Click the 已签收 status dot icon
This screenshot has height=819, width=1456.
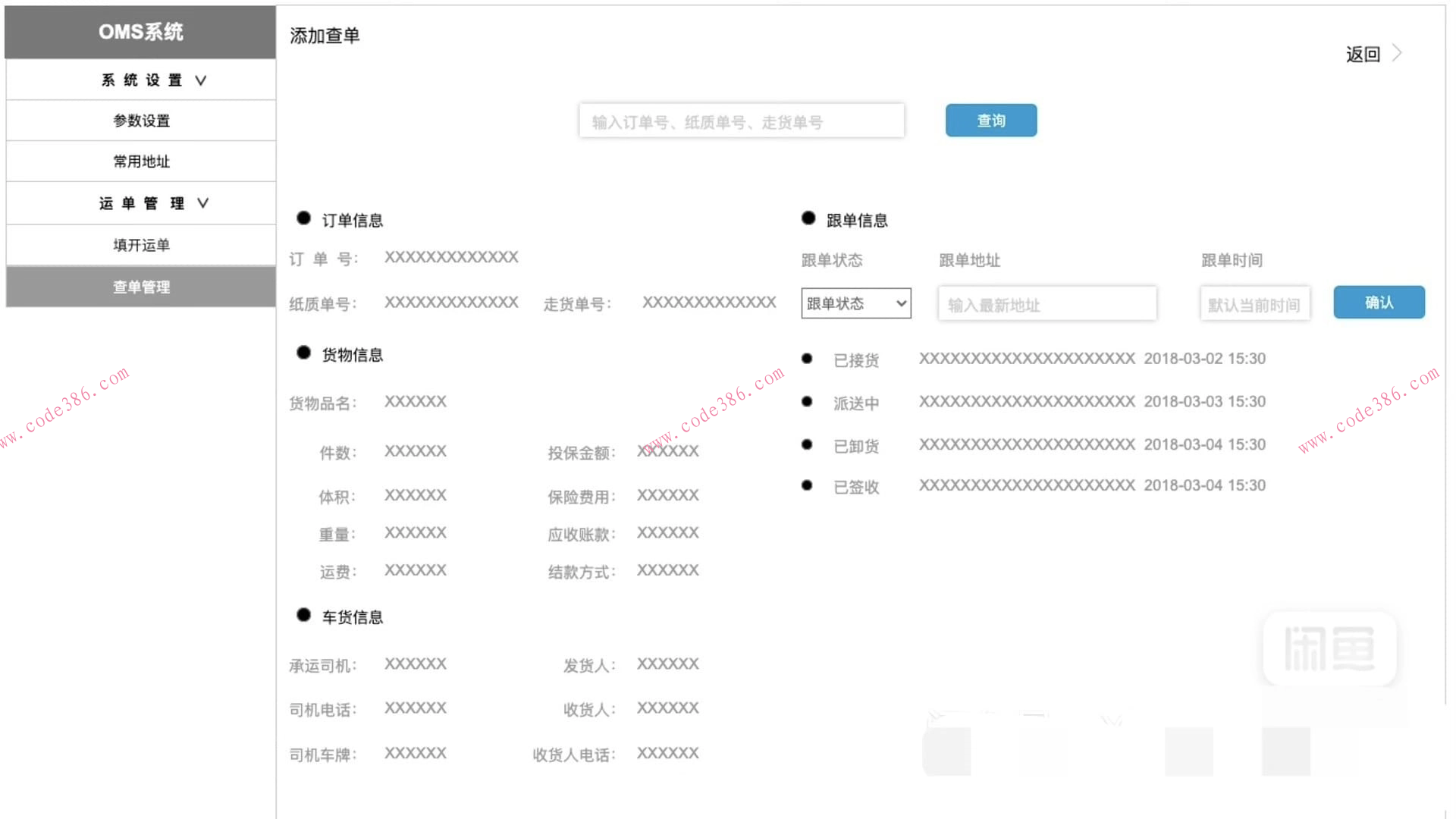806,485
